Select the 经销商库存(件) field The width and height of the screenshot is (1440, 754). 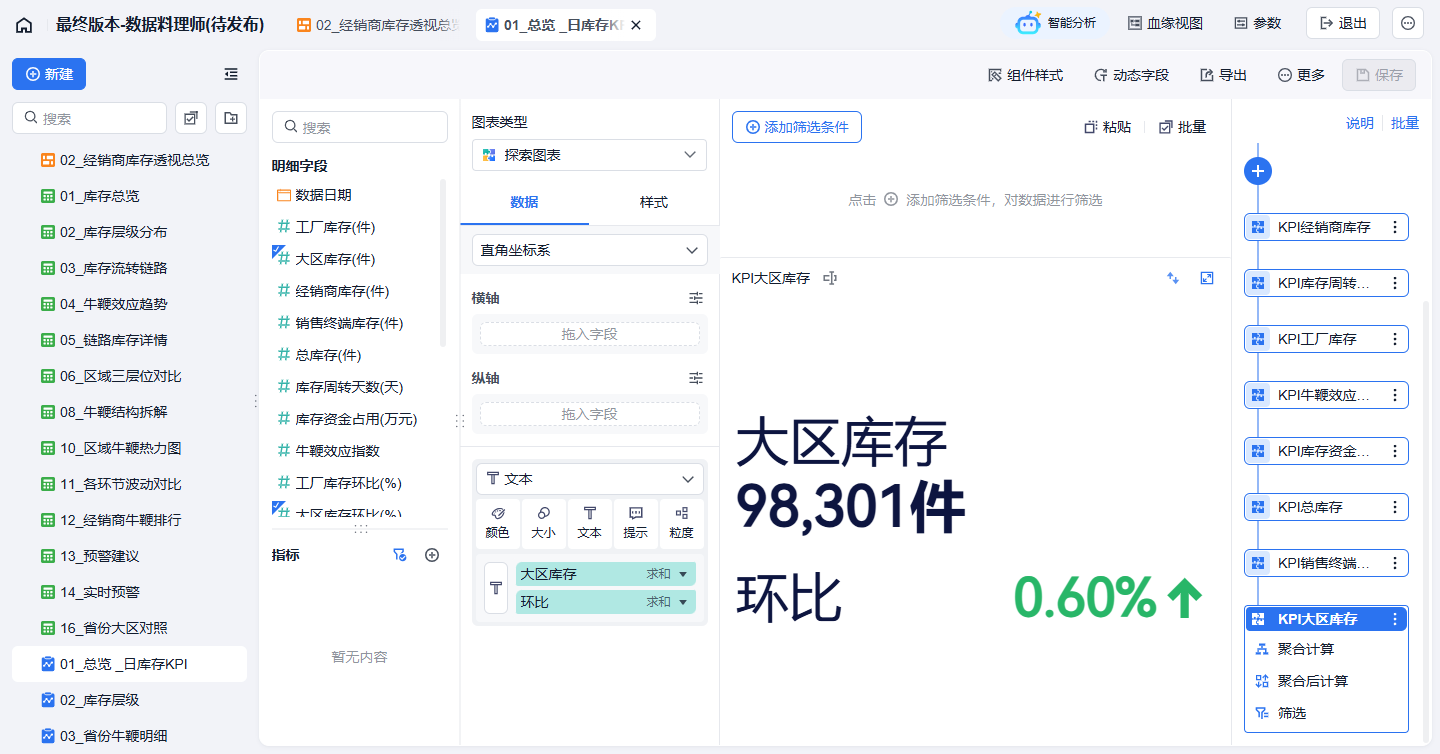(342, 291)
